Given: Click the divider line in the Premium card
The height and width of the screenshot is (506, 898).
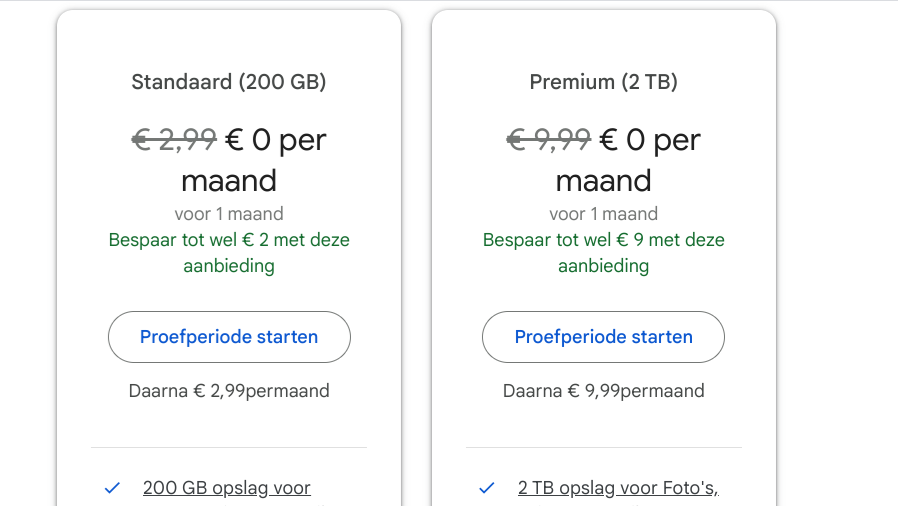Looking at the screenshot, I should click(x=603, y=447).
